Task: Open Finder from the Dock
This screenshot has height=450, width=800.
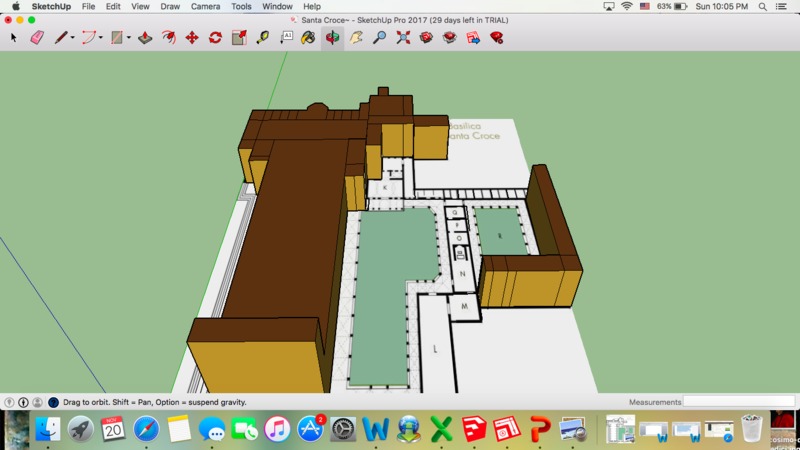Action: pos(48,428)
